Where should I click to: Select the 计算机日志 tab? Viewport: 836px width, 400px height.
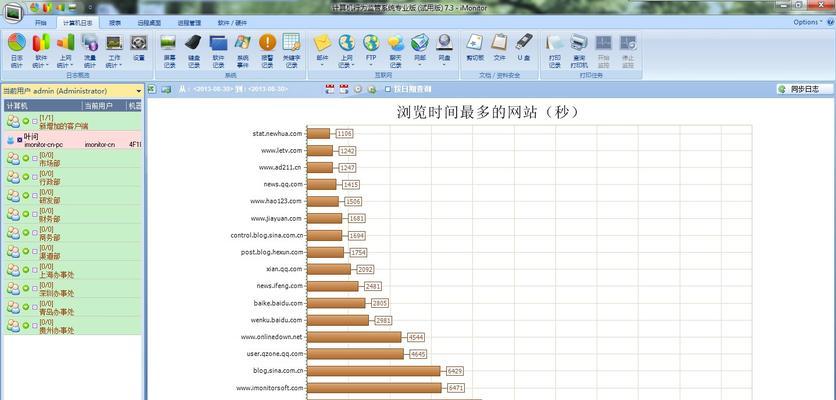point(78,23)
